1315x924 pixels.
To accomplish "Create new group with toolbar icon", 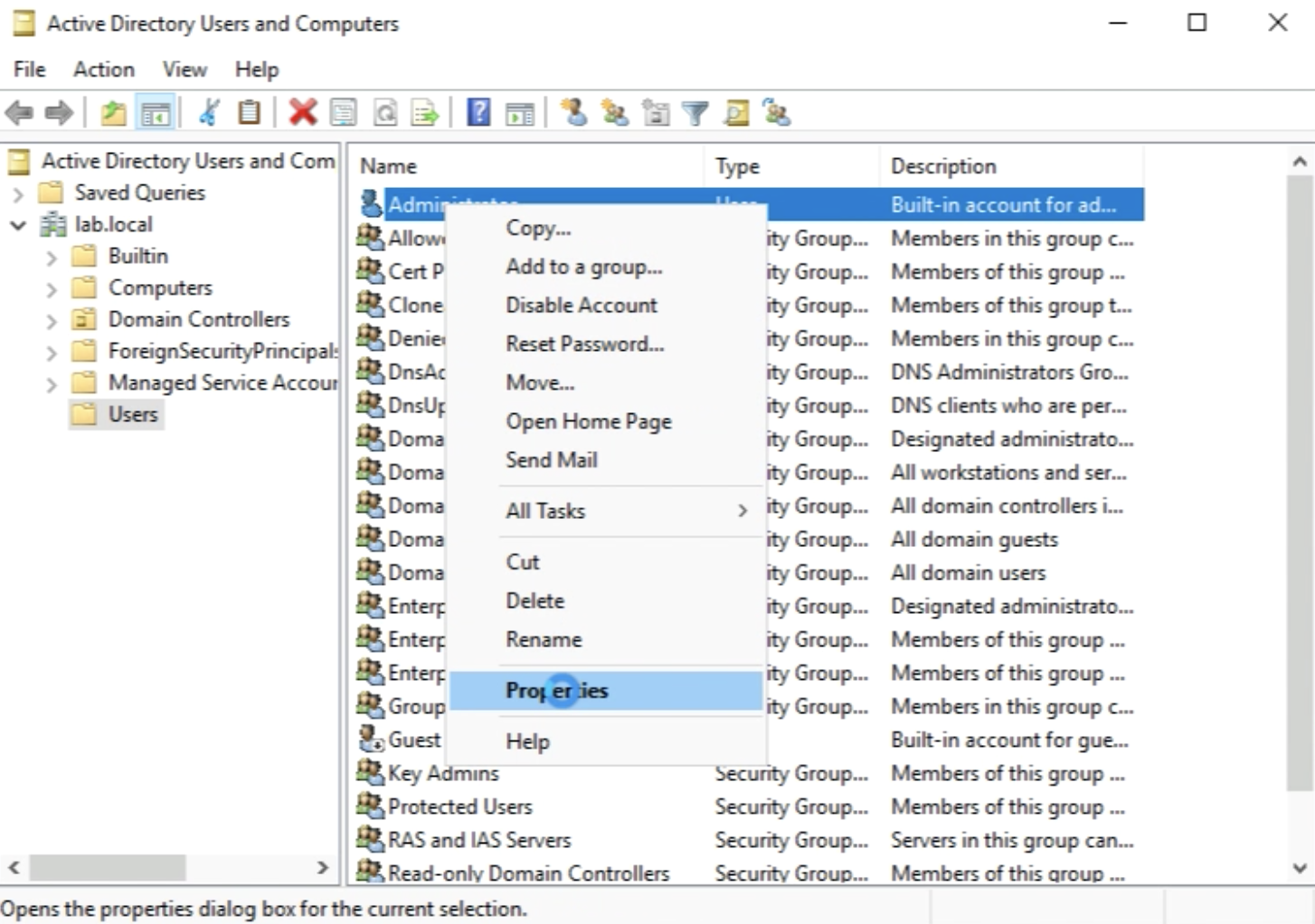I will (615, 113).
